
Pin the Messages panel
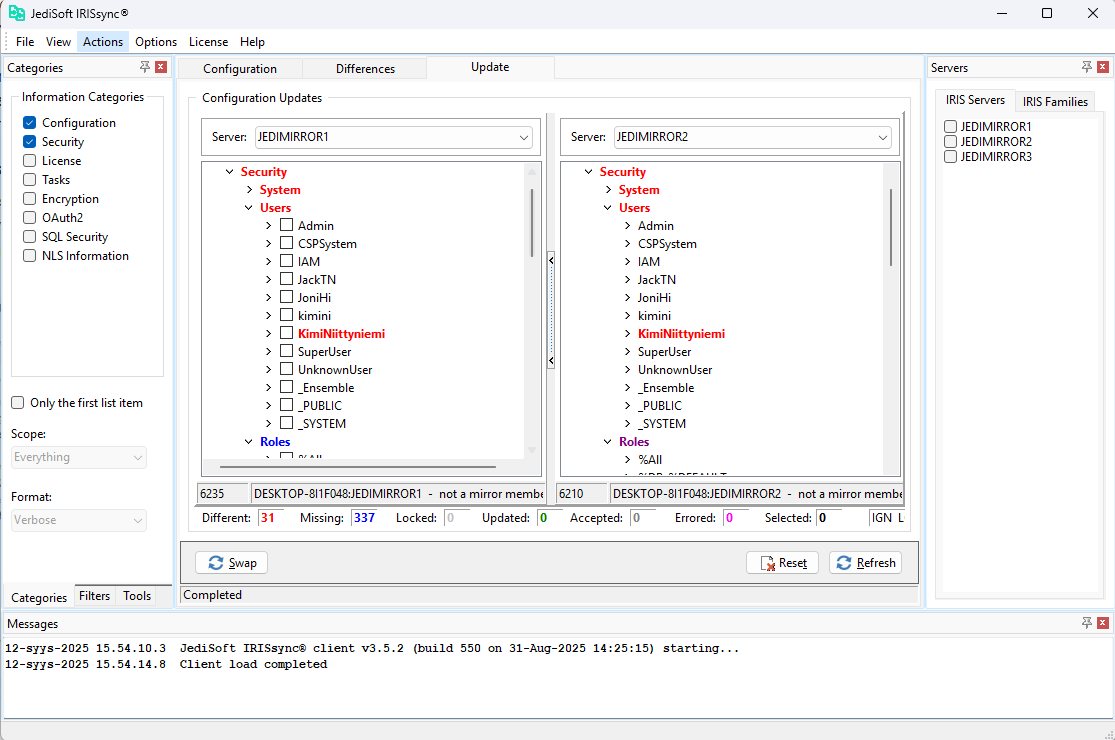tap(1087, 623)
